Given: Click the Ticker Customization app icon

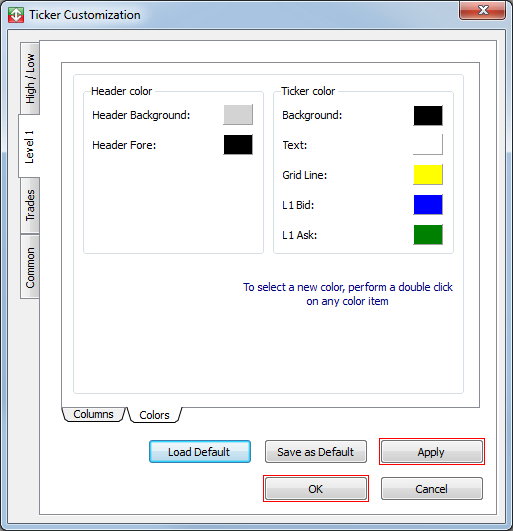Looking at the screenshot, I should pos(16,15).
